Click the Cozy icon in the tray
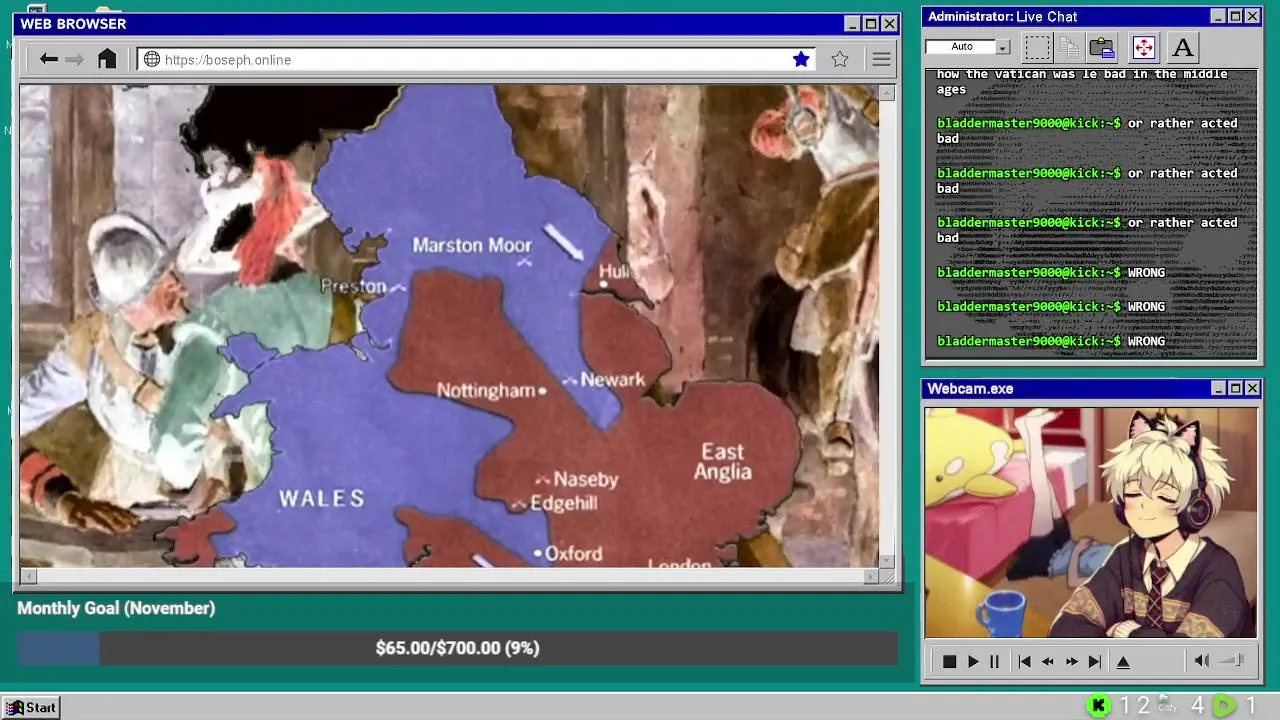 coord(1167,704)
